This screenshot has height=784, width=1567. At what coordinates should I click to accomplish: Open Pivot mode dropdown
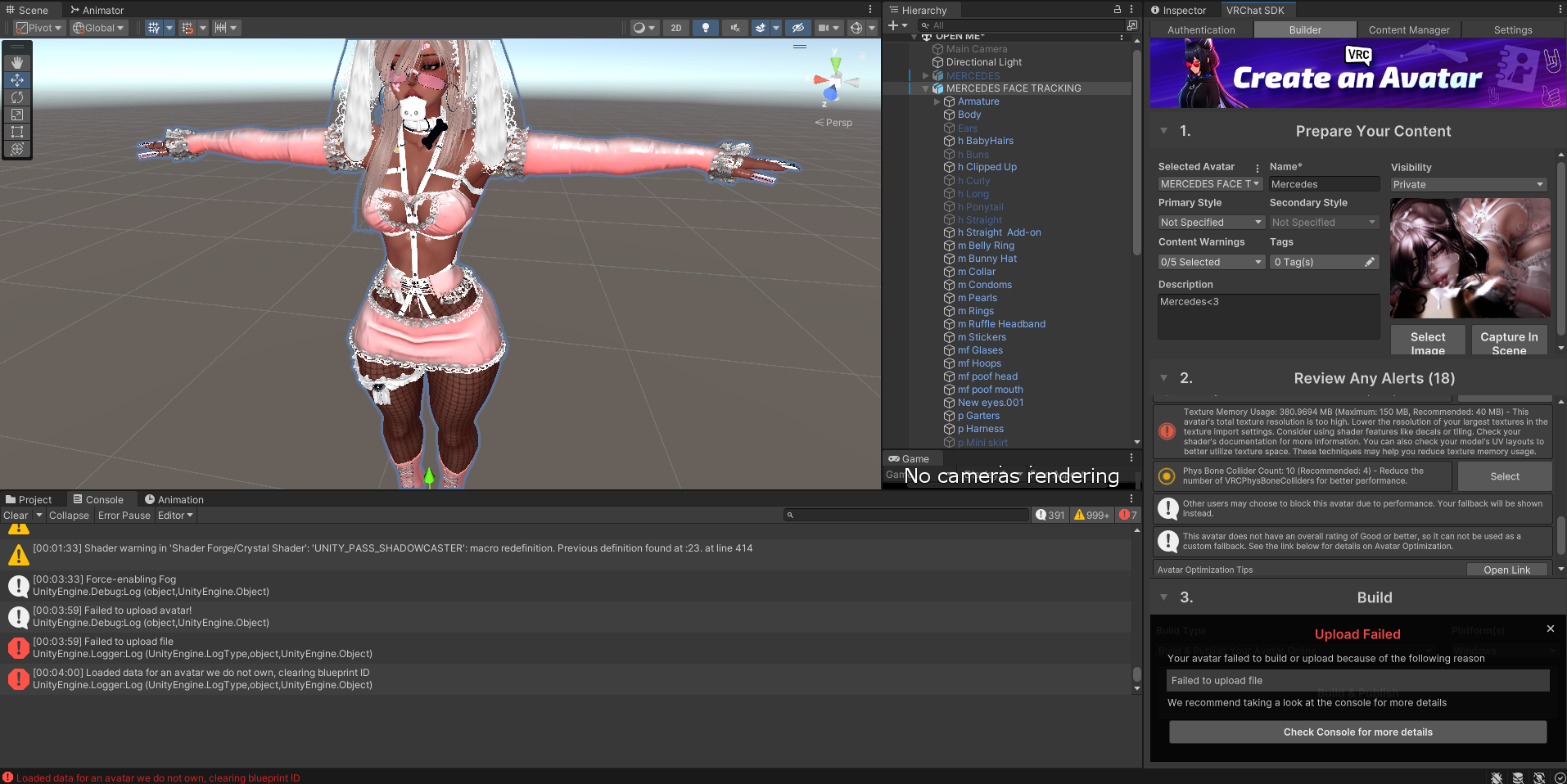click(x=38, y=28)
